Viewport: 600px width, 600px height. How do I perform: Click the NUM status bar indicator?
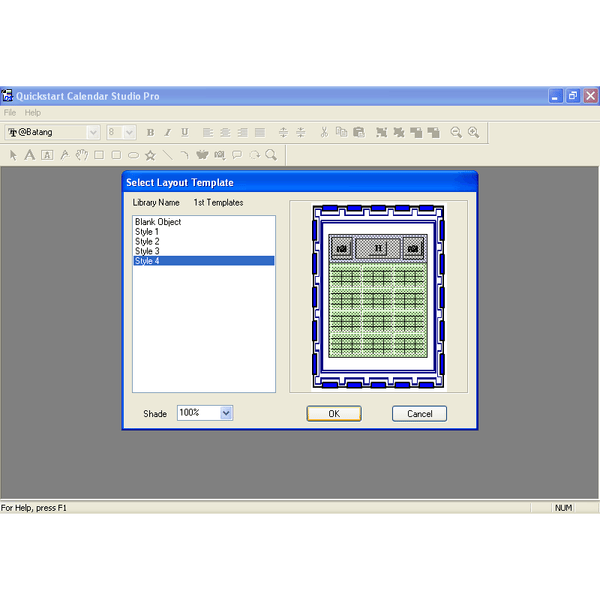[563, 508]
